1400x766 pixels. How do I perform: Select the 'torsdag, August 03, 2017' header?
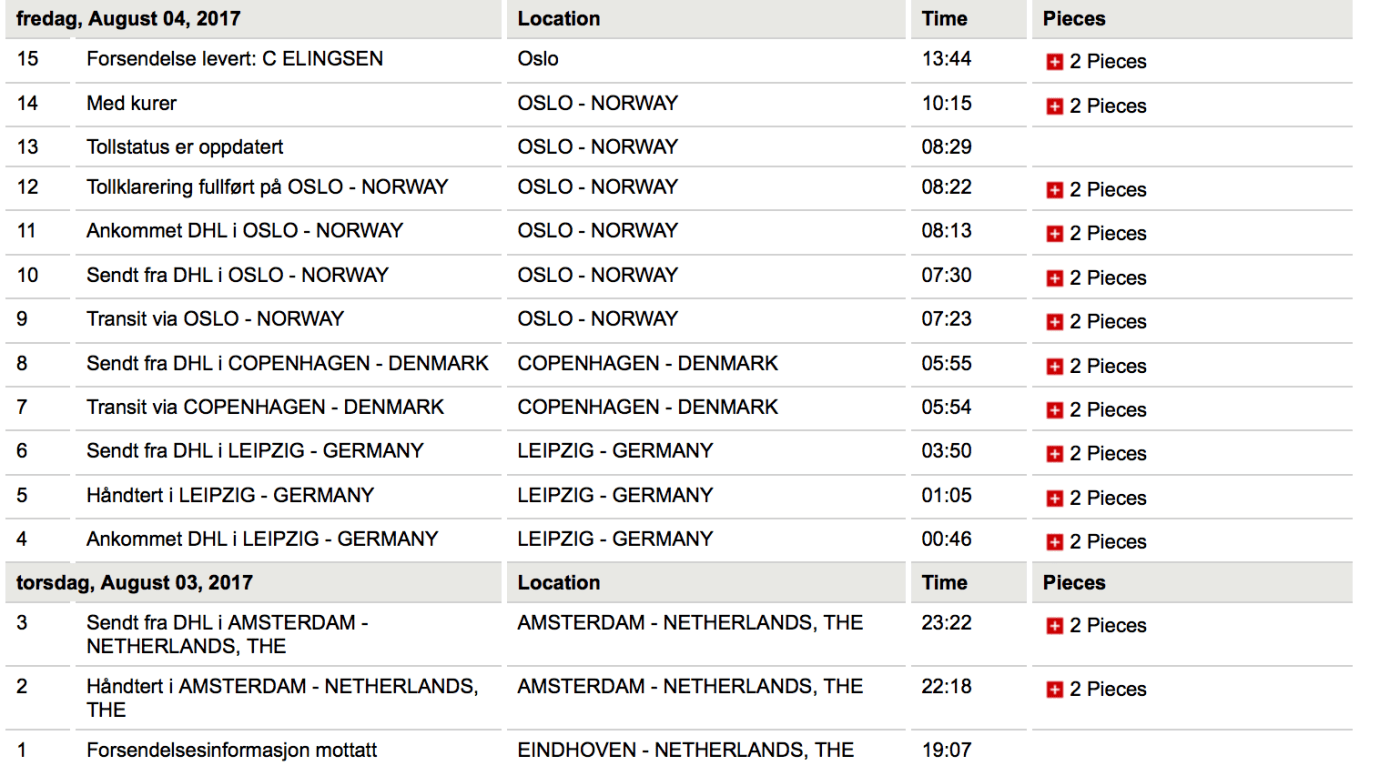coord(134,583)
